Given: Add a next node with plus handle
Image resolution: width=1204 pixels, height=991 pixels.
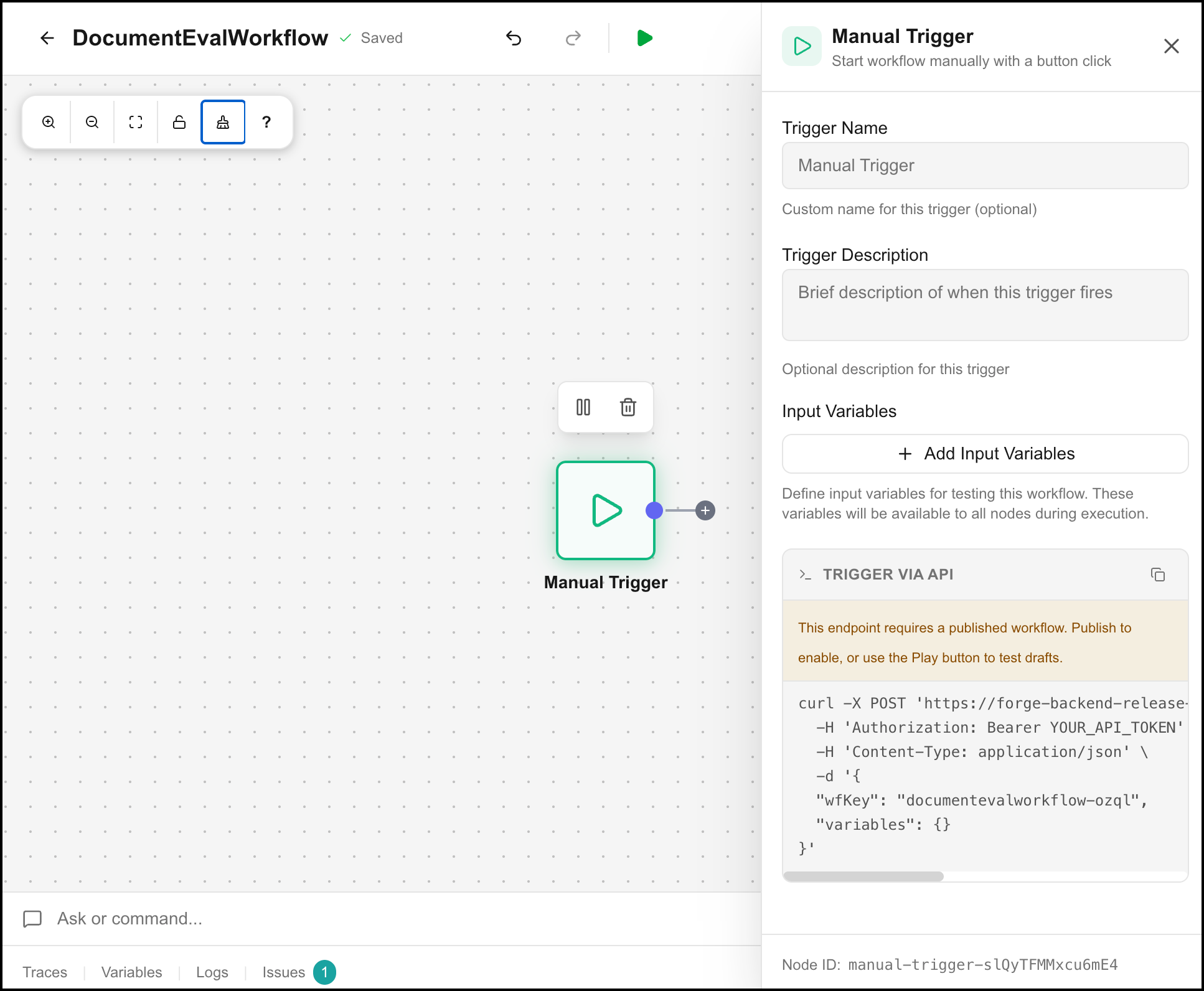Looking at the screenshot, I should coord(705,510).
